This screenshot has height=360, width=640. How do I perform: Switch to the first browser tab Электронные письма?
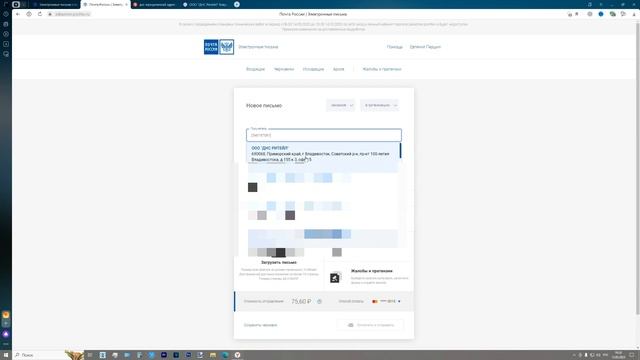[x=55, y=4]
